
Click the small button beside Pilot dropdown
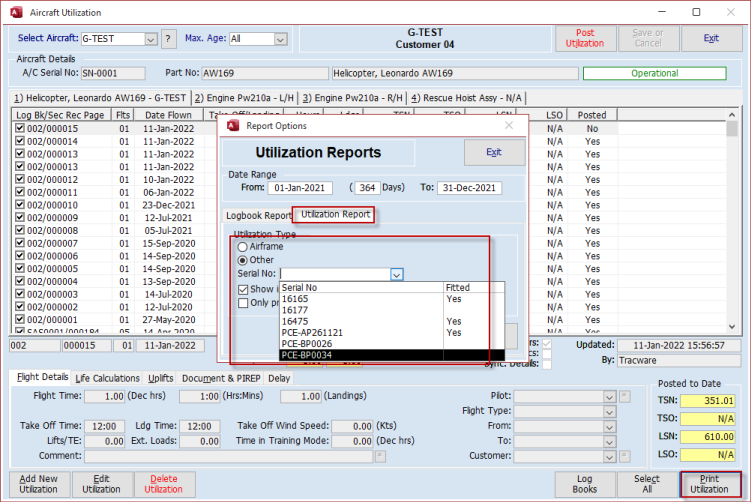(625, 396)
